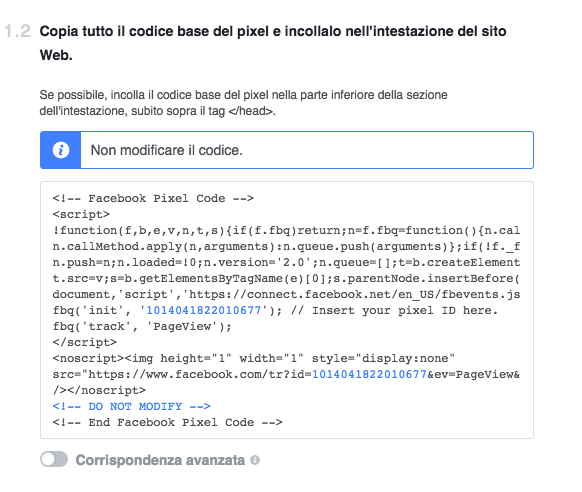This screenshot has width=582, height=492.
Task: Click the Corrispondenza avanzata label
Action: [x=160, y=460]
